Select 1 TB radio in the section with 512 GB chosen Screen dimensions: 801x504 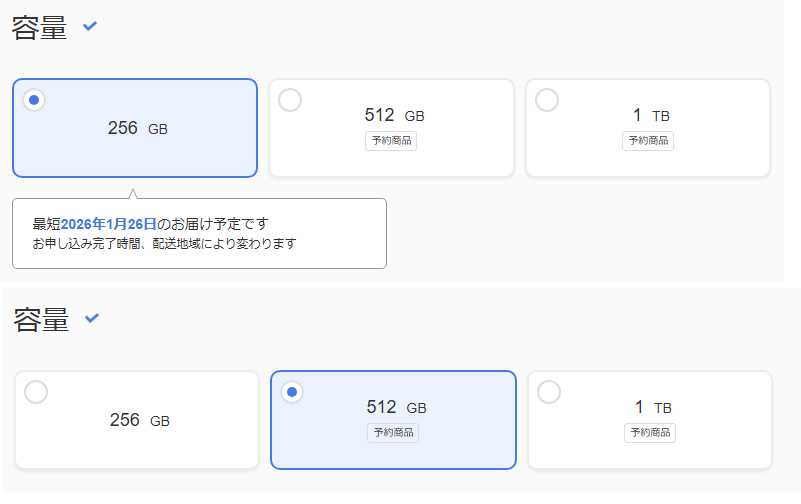(549, 392)
